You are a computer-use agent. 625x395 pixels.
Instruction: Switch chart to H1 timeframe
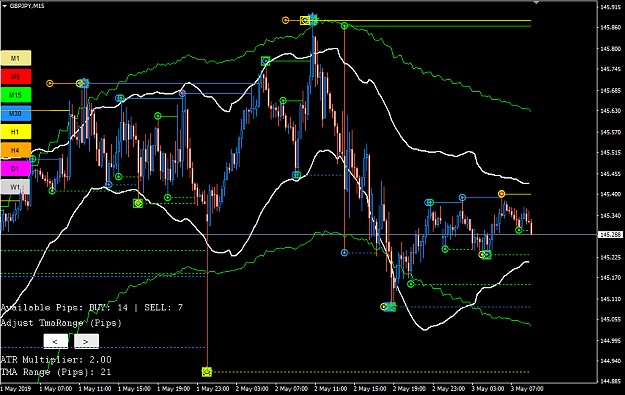(16, 132)
